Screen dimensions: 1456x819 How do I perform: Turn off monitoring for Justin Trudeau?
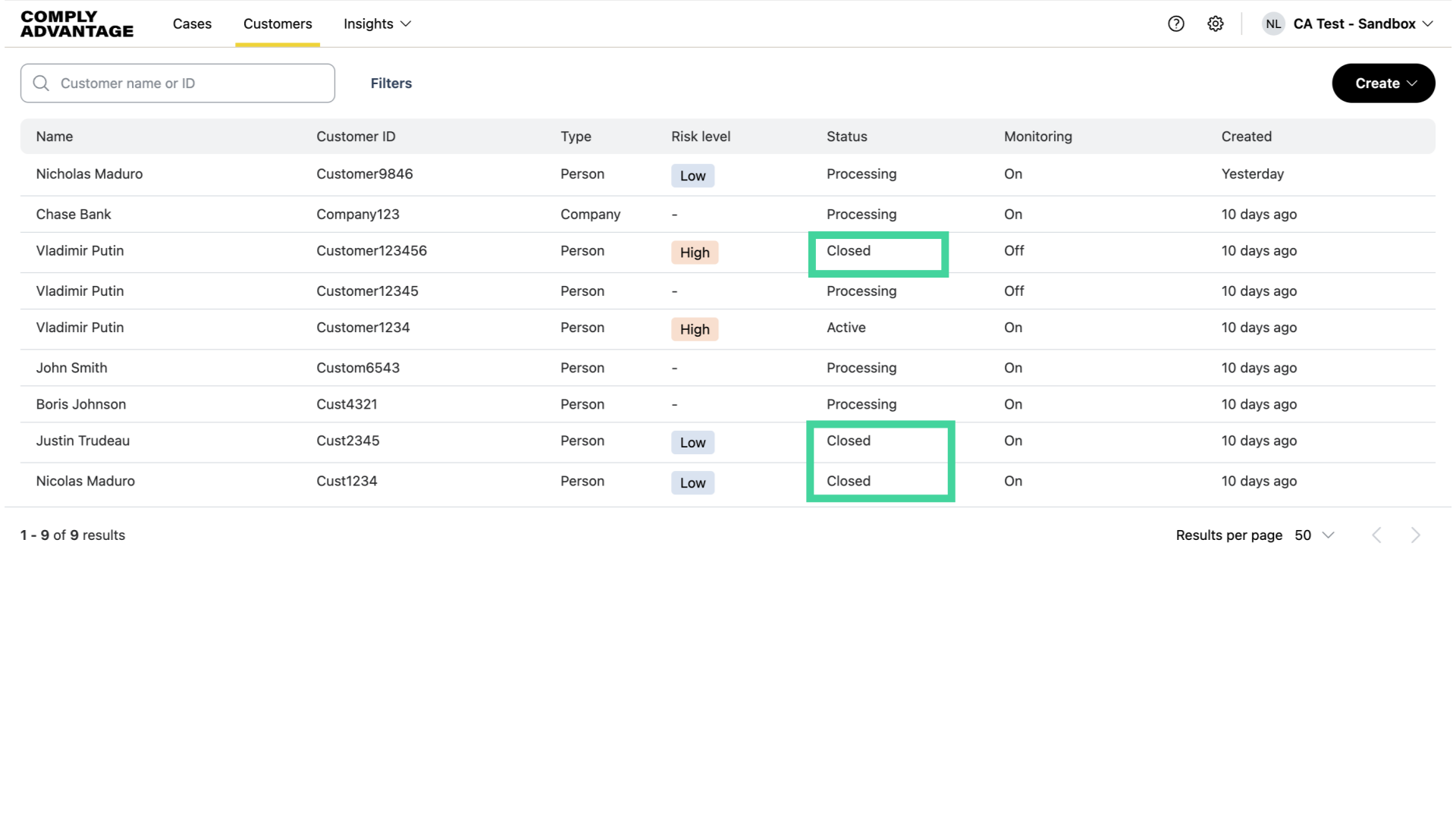1012,441
